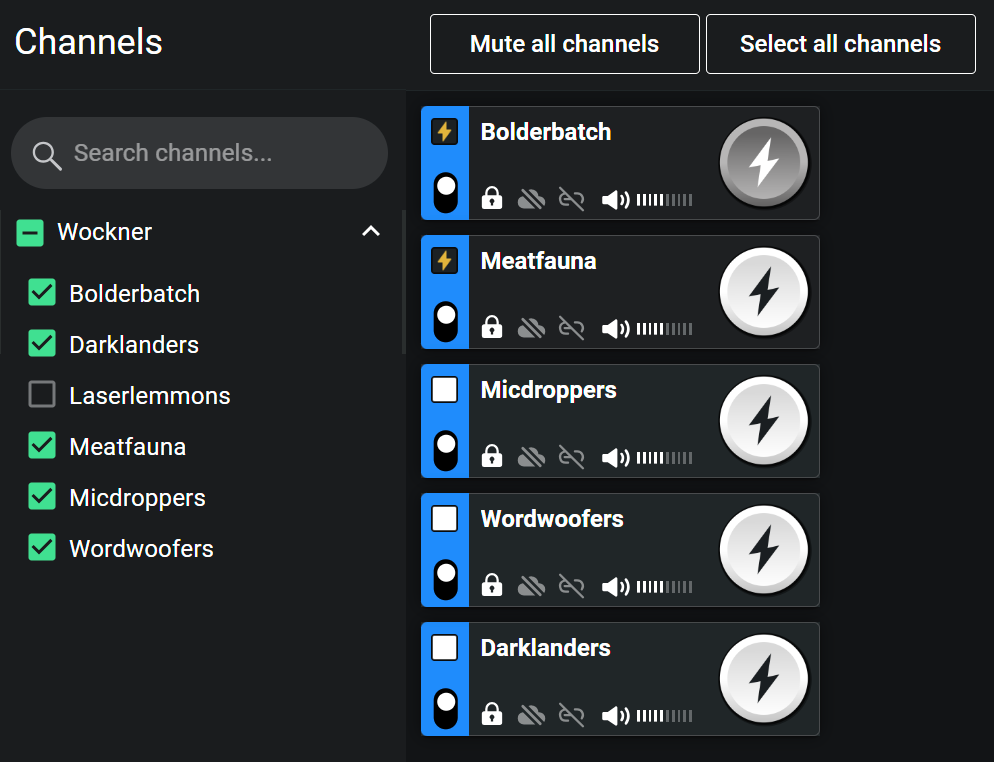Adjust the volume level bar on Meatfauna
The height and width of the screenshot is (762, 994).
point(664,329)
